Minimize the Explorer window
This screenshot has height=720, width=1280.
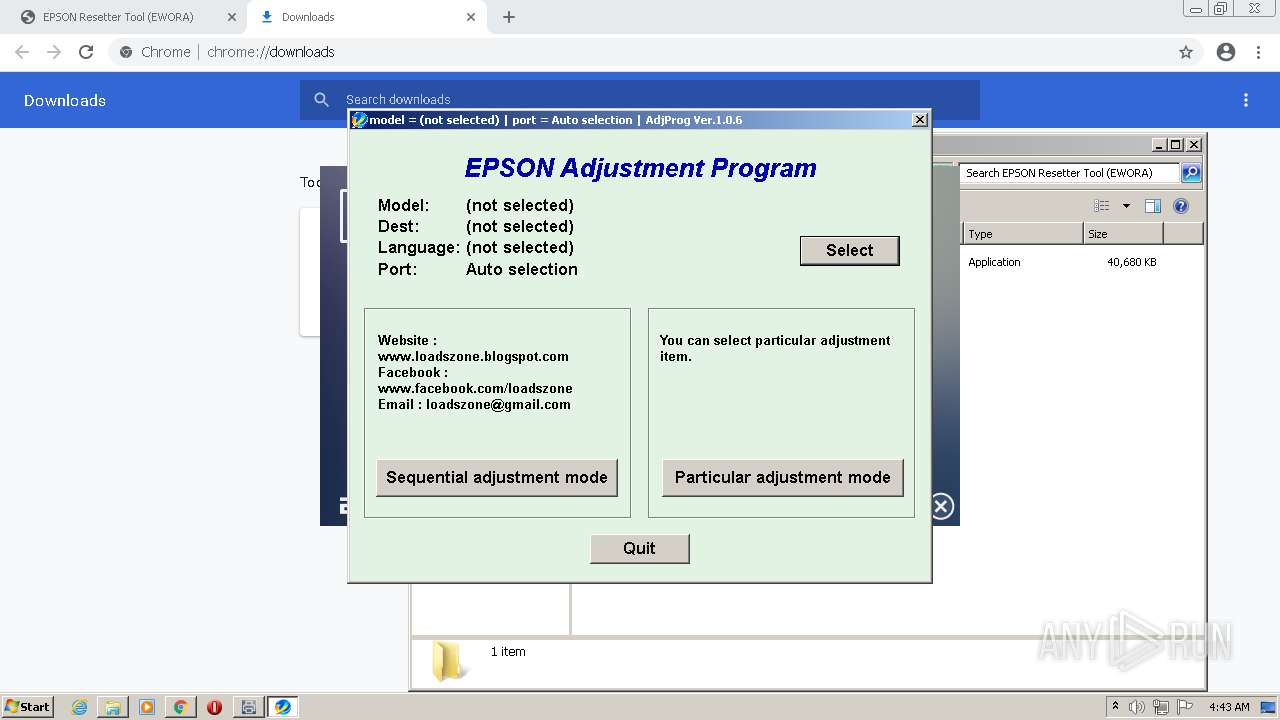tap(1159, 145)
